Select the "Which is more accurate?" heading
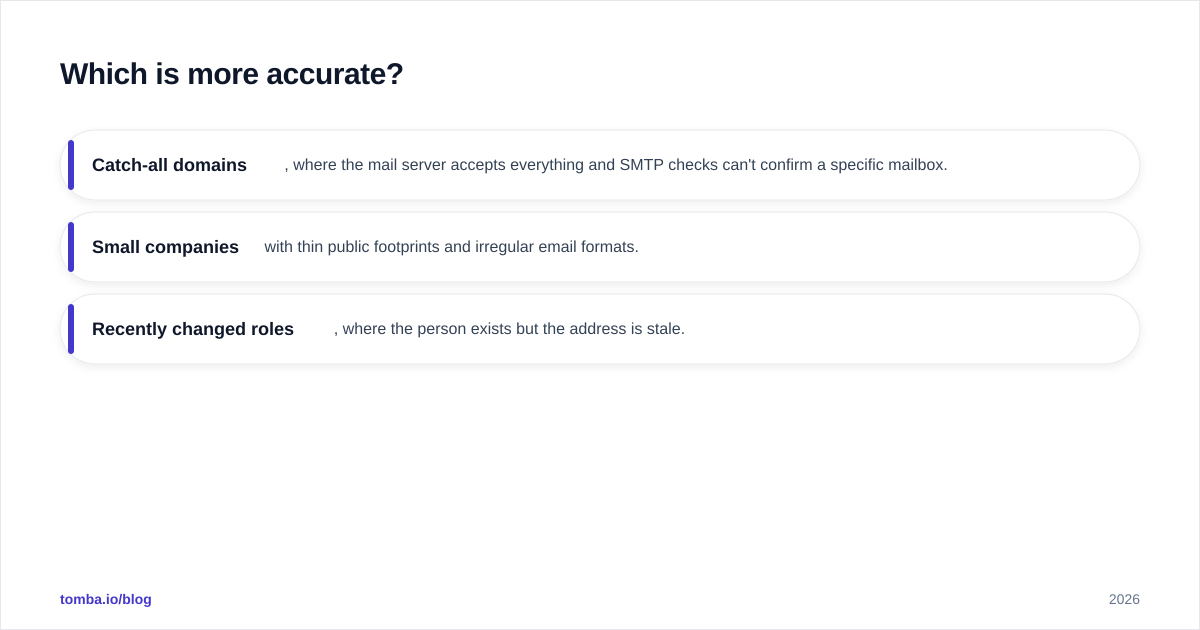This screenshot has width=1200, height=630. pyautogui.click(x=232, y=74)
